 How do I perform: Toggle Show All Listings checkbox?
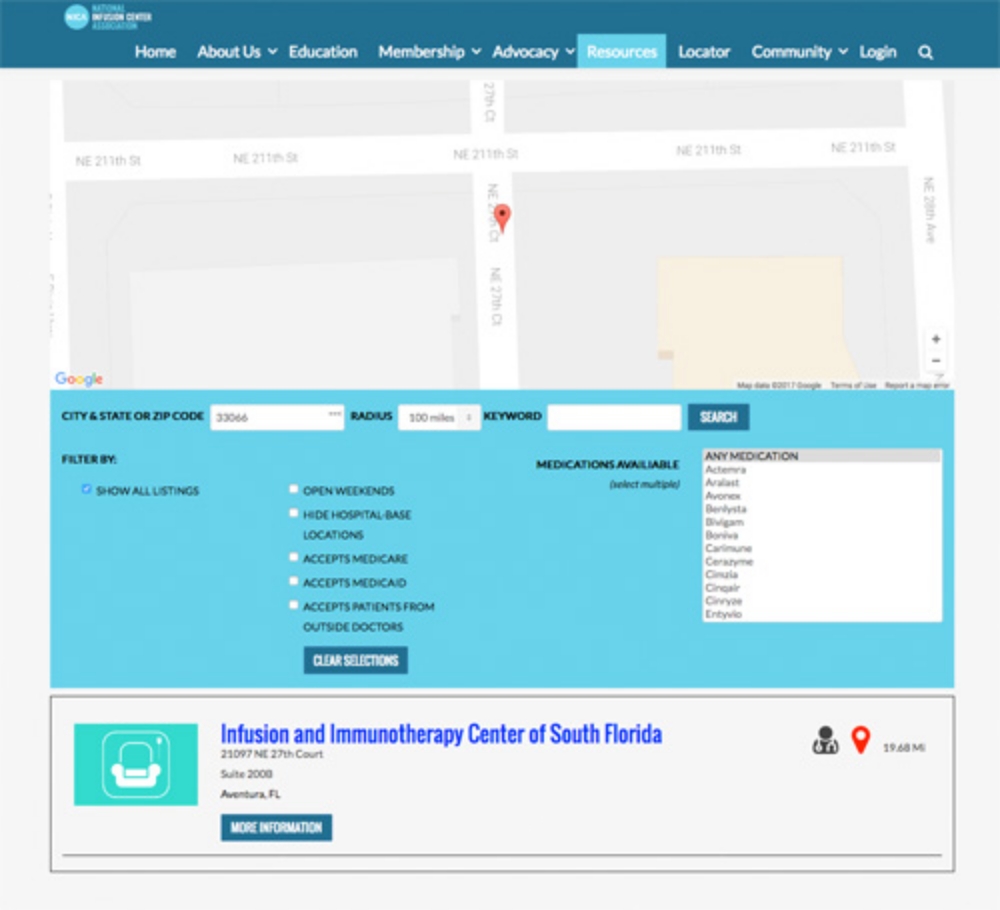click(x=86, y=489)
